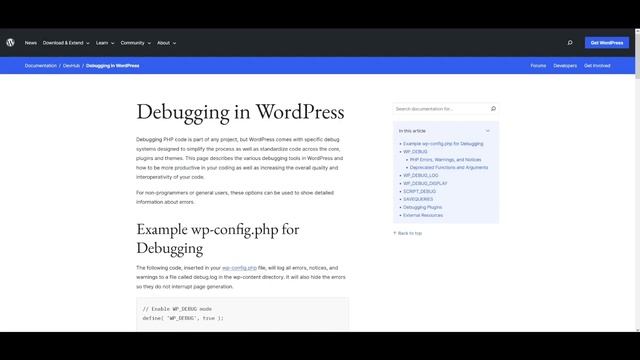Screen dimensions: 640x360
Task: Jump to PHP Errors, Warnings, and Notices
Action: point(445,160)
